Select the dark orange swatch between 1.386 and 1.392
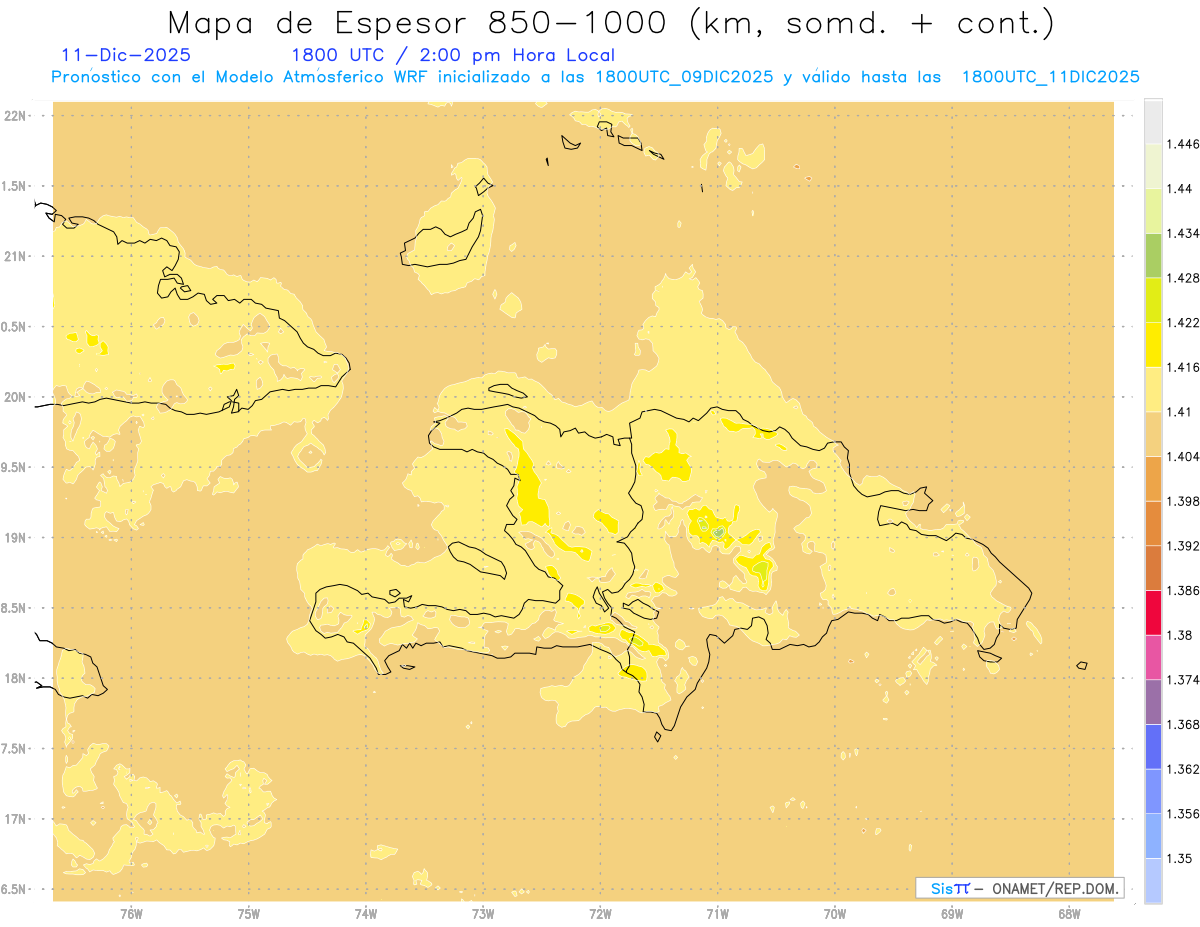 pos(1153,568)
